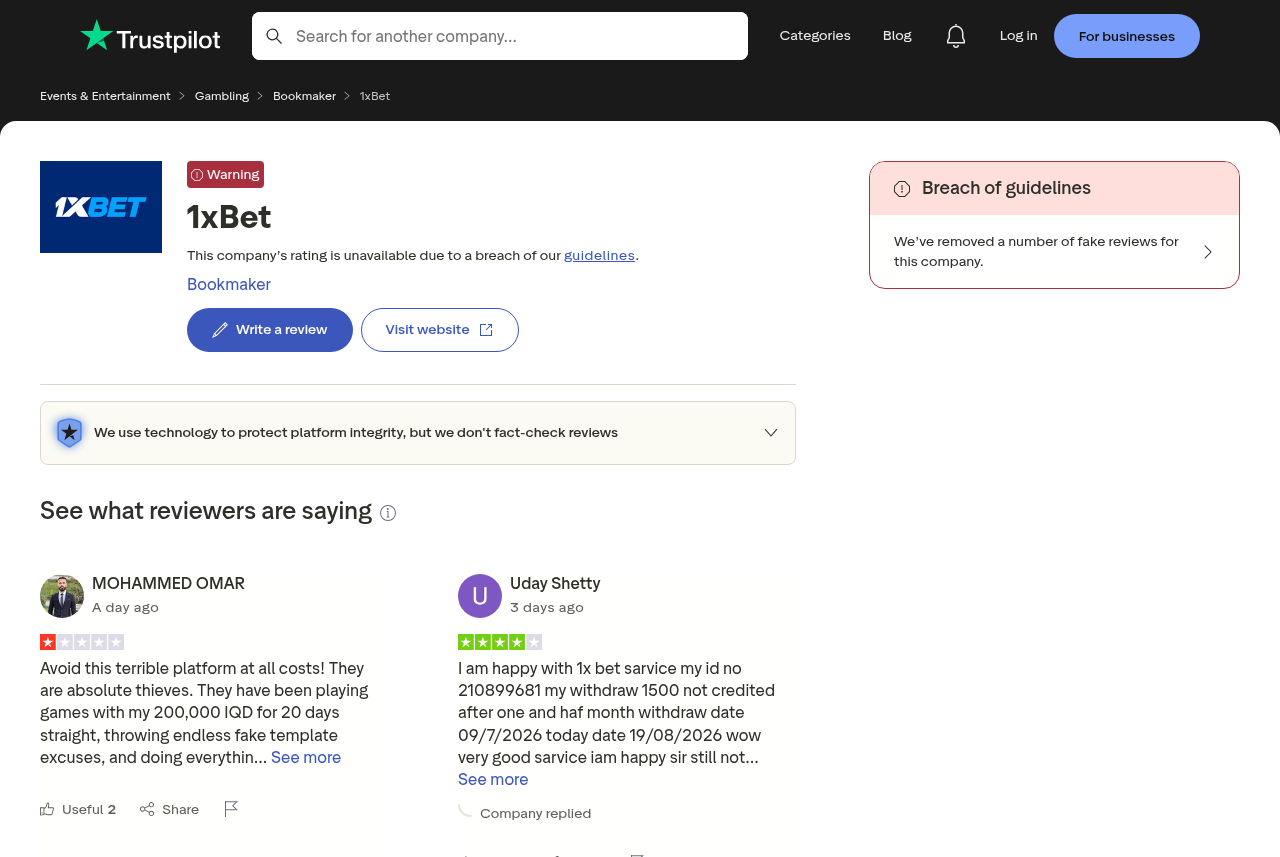1280x857 pixels.
Task: Click the For businesses button
Action: click(x=1127, y=36)
